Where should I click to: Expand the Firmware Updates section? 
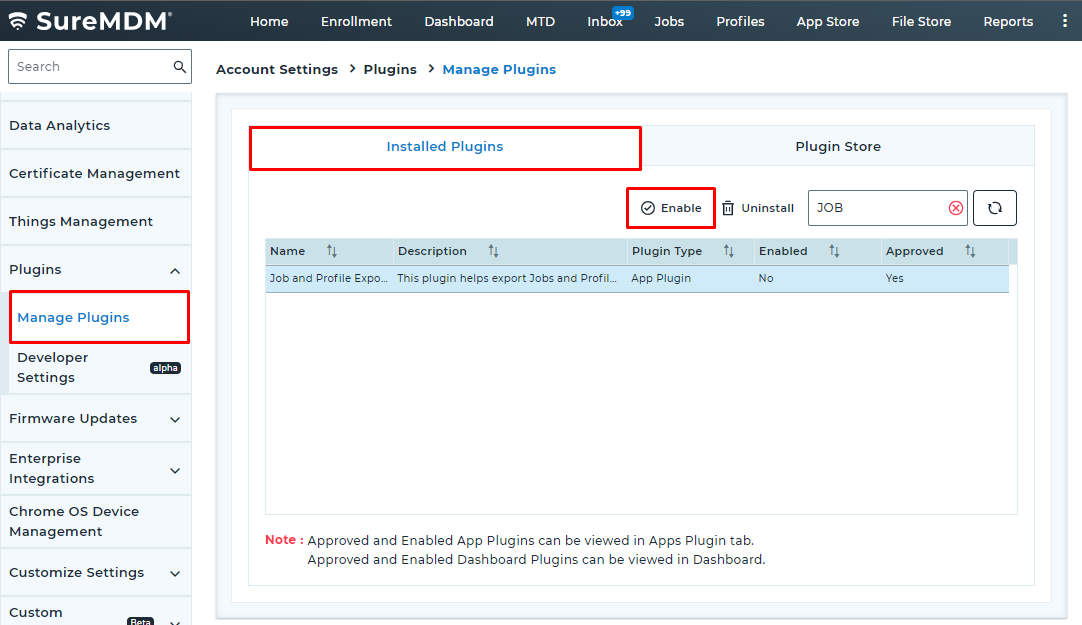point(175,418)
